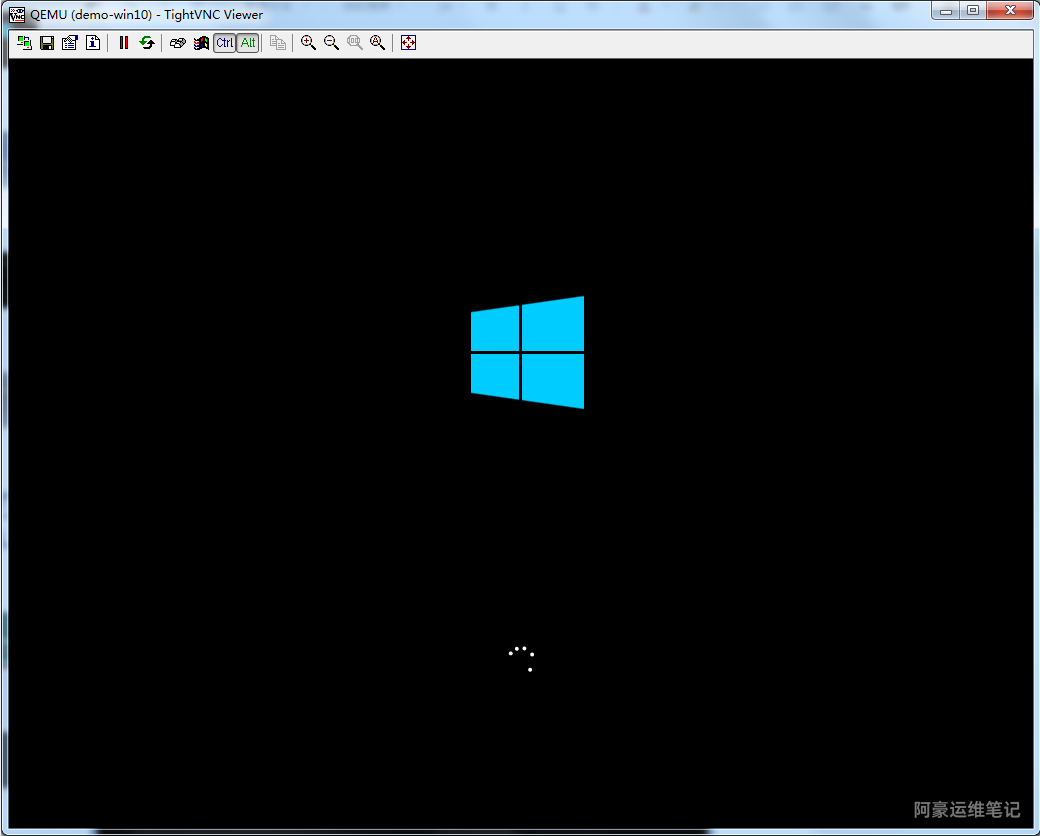Show the Connection info icon
This screenshot has width=1040, height=836.
(93, 43)
